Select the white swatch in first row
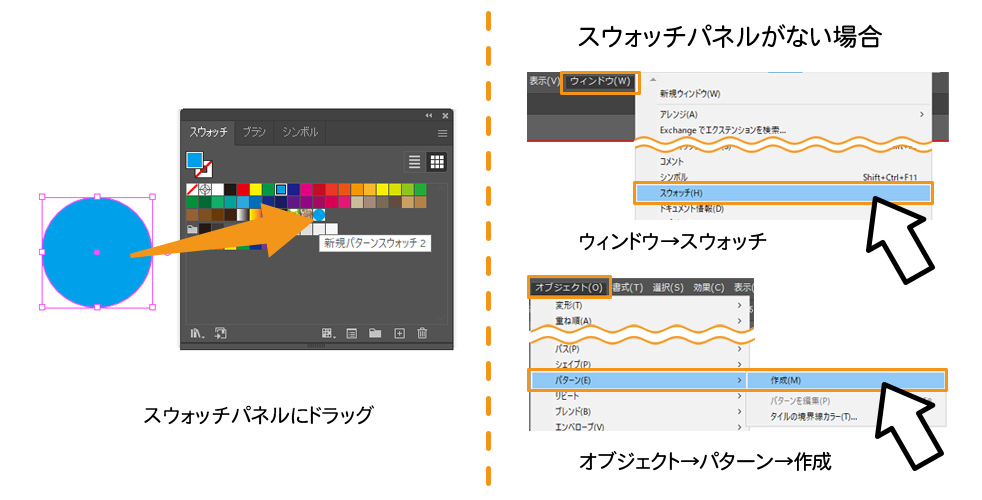Screen dimensions: 982x500 point(217,189)
